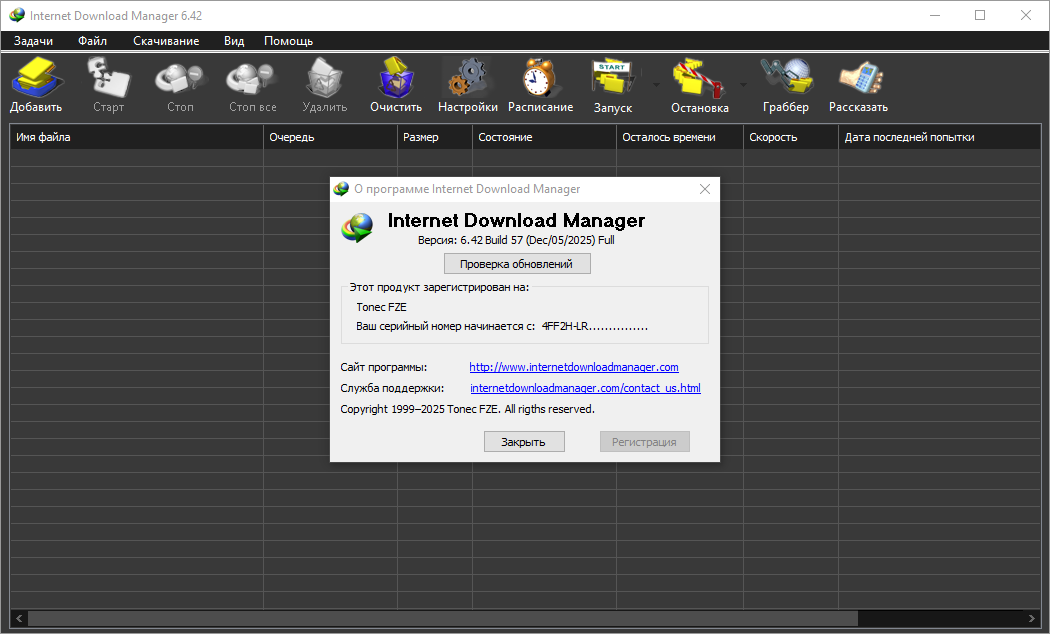Click the Очистить toolbar icon
The image size is (1050, 634).
pyautogui.click(x=396, y=84)
